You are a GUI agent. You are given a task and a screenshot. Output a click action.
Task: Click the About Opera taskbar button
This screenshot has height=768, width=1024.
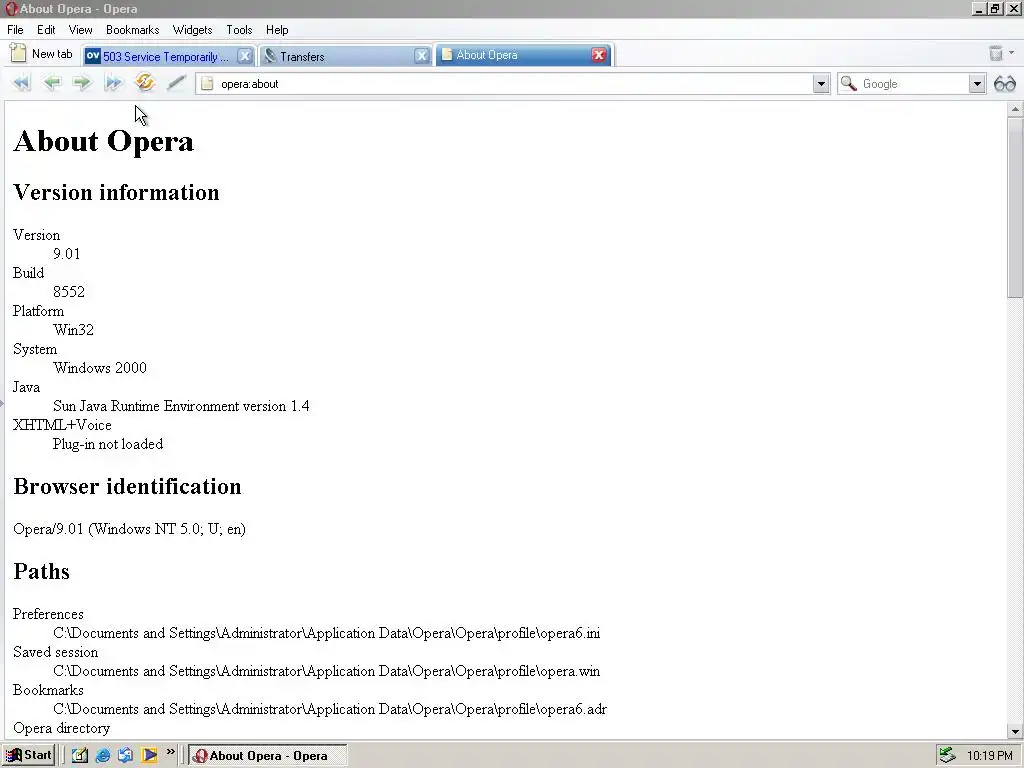(268, 756)
